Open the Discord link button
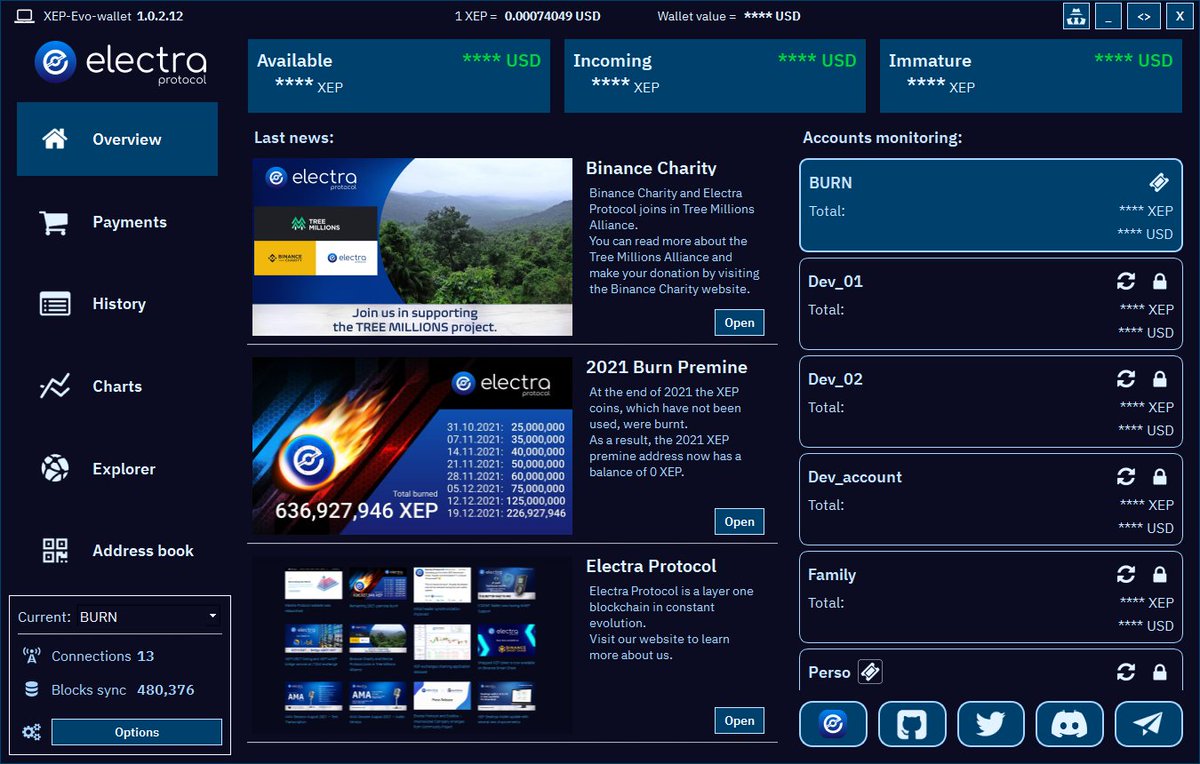This screenshot has height=764, width=1200. (1070, 724)
